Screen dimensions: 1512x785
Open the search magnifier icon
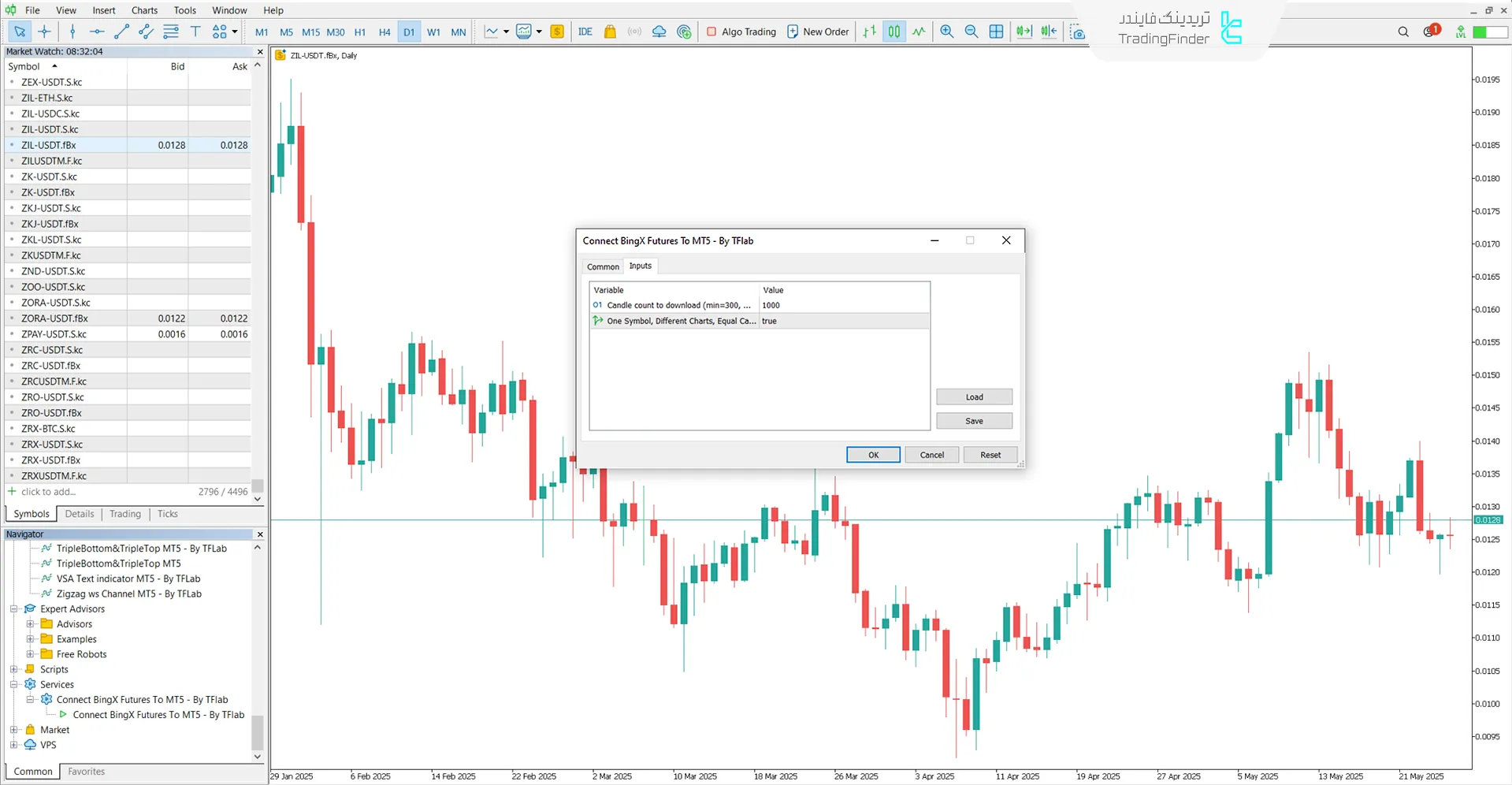(x=1403, y=32)
